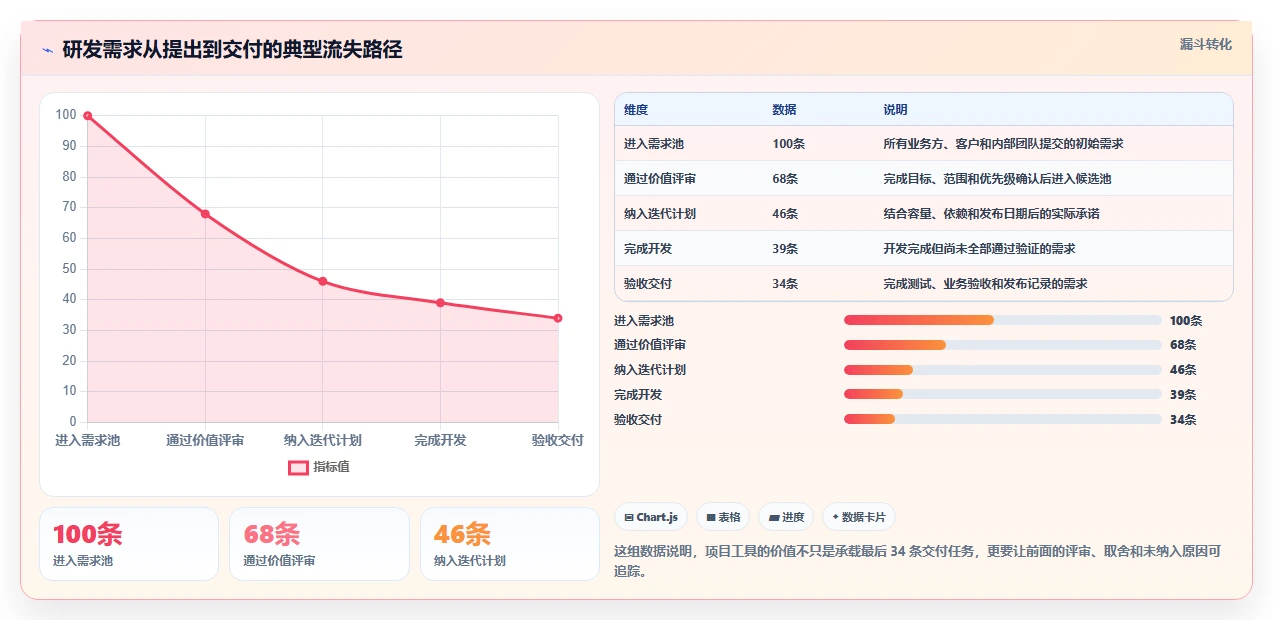The width and height of the screenshot is (1273, 620).
Task: Click the 验收交付 table row cell
Action: (x=648, y=284)
